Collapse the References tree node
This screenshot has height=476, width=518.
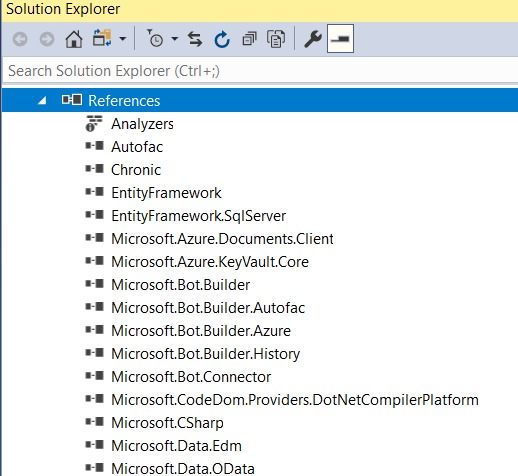(x=42, y=100)
